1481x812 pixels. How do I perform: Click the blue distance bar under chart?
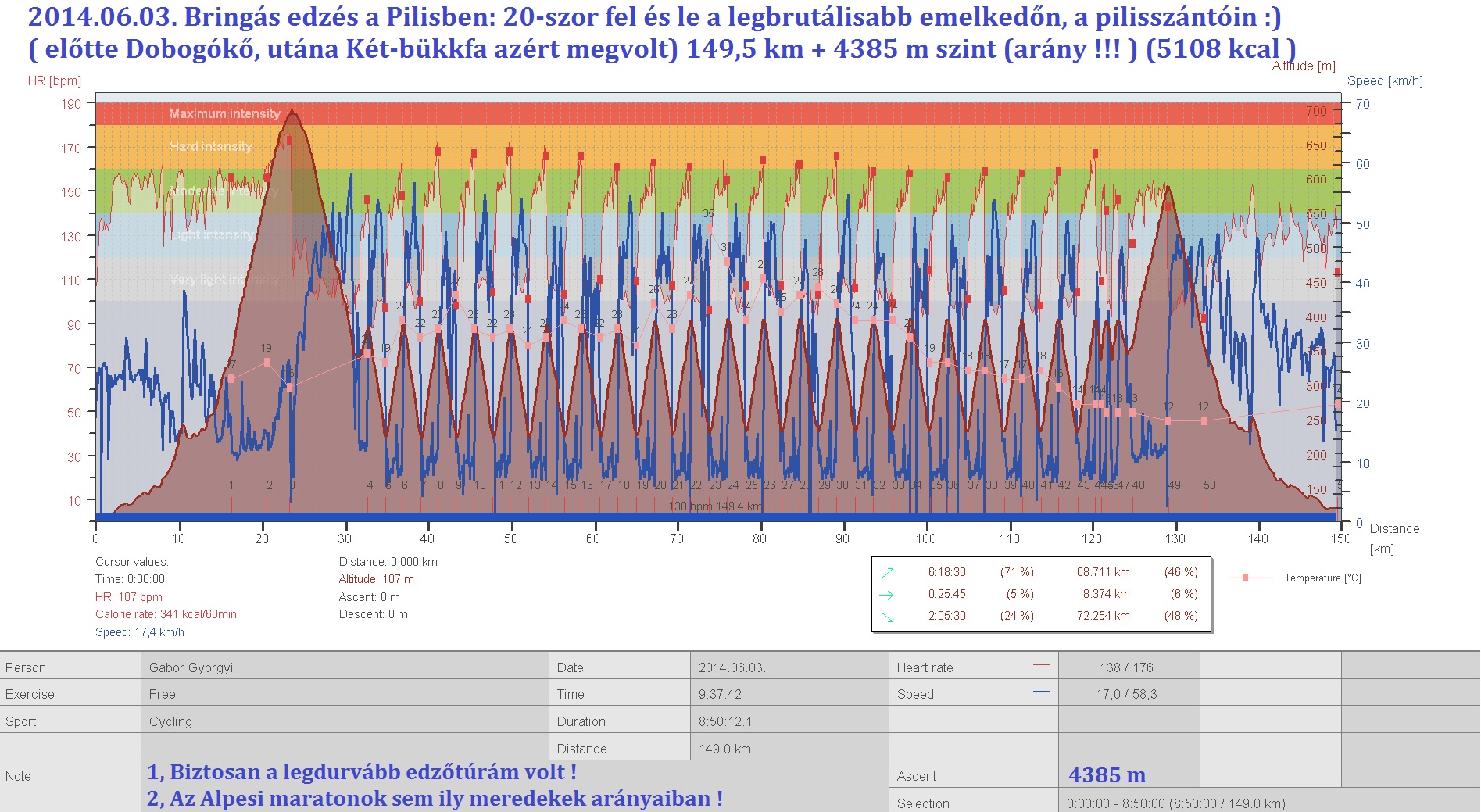[469, 517]
